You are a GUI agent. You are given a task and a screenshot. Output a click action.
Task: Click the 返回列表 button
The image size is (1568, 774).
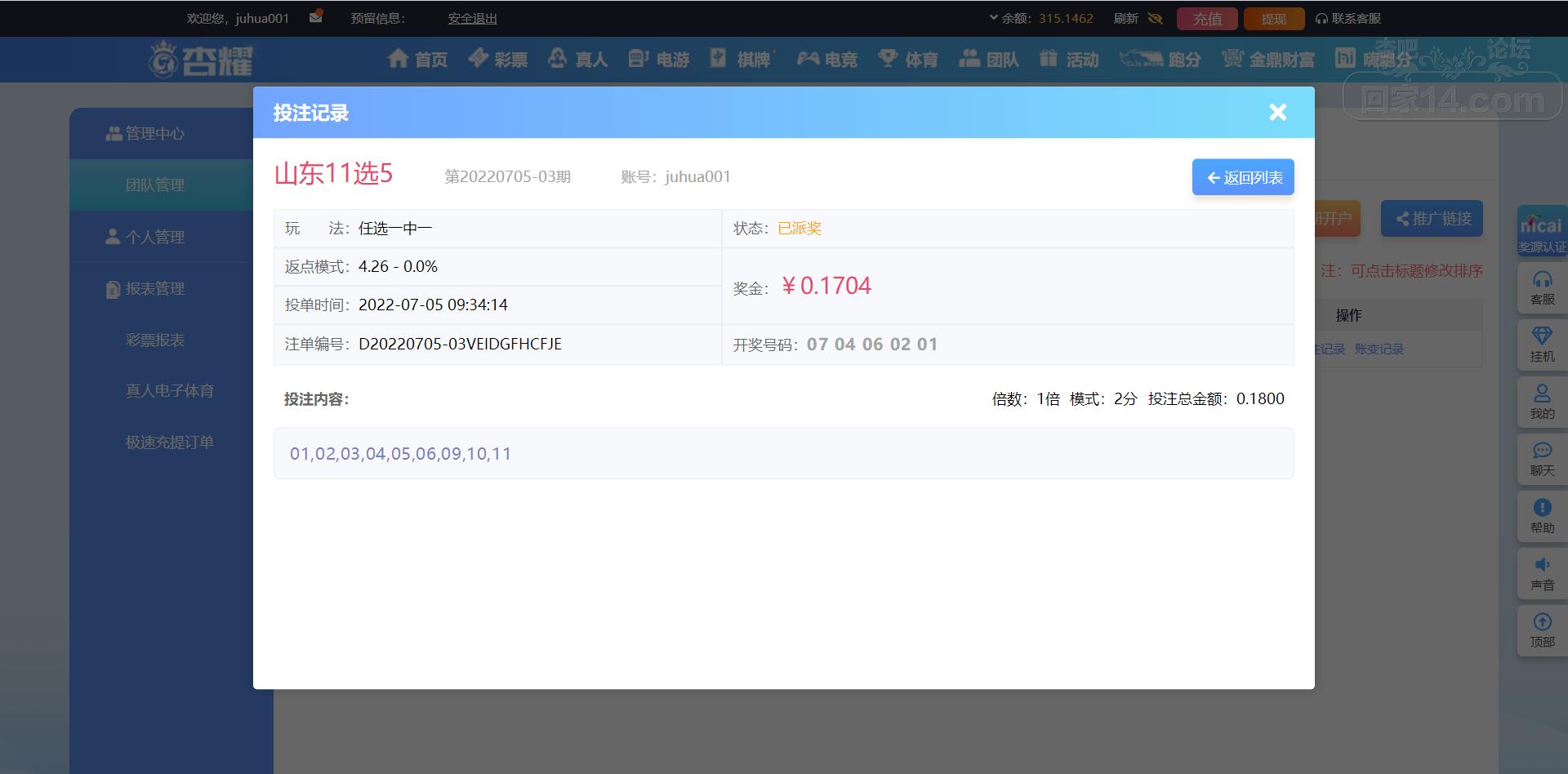(x=1243, y=177)
